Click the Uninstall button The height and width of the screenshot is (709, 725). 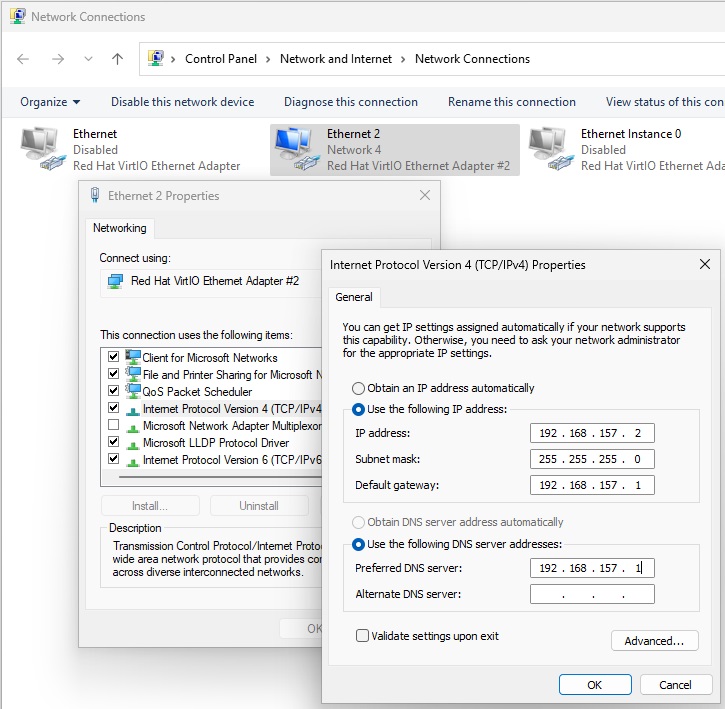coord(259,506)
